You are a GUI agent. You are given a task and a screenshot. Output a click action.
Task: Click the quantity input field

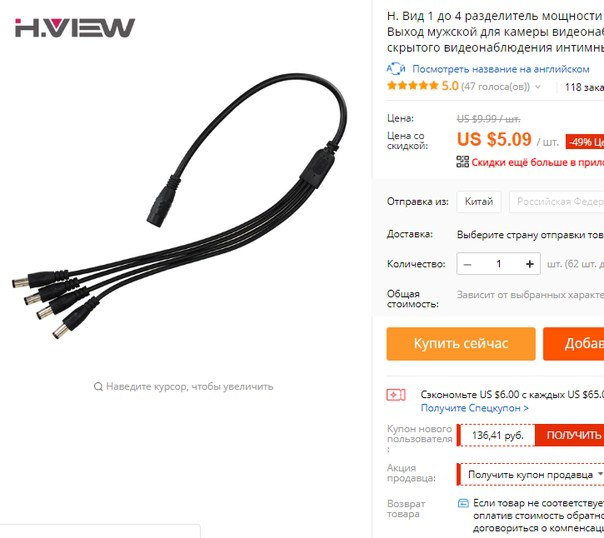coord(498,264)
